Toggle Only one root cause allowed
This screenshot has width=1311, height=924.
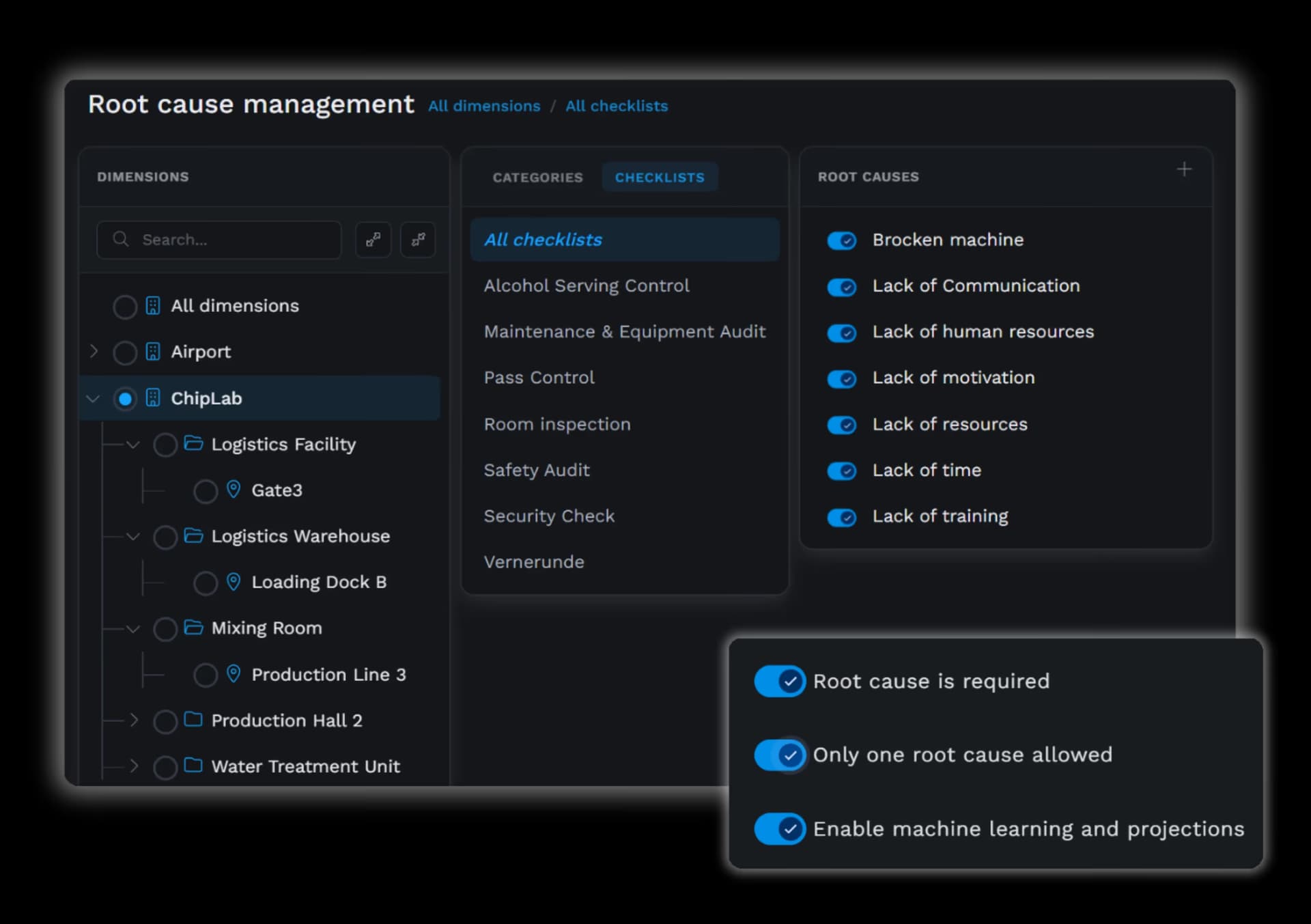pyautogui.click(x=780, y=755)
